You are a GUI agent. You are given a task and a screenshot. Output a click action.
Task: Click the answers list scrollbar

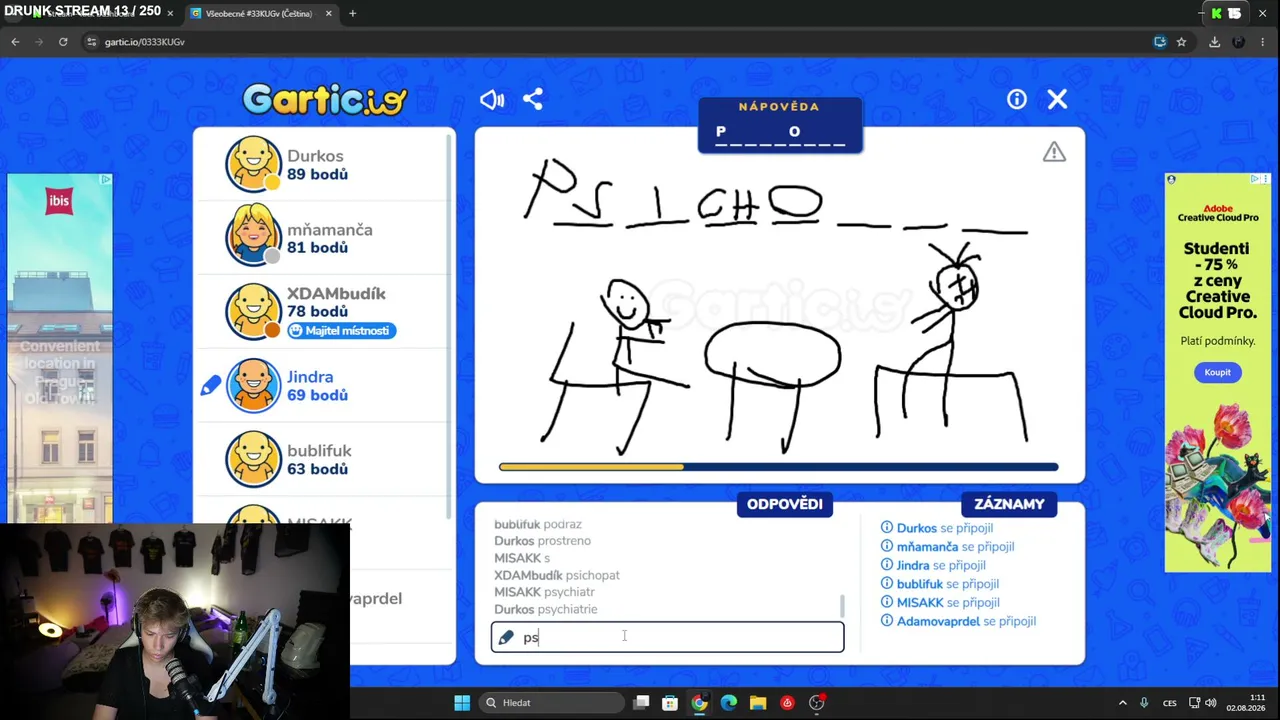click(x=842, y=605)
